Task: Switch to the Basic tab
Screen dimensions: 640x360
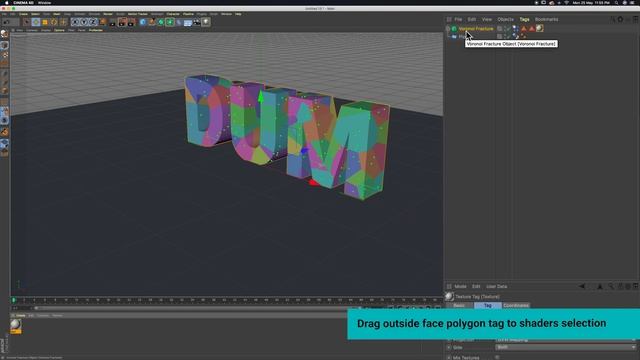Action: click(x=459, y=305)
